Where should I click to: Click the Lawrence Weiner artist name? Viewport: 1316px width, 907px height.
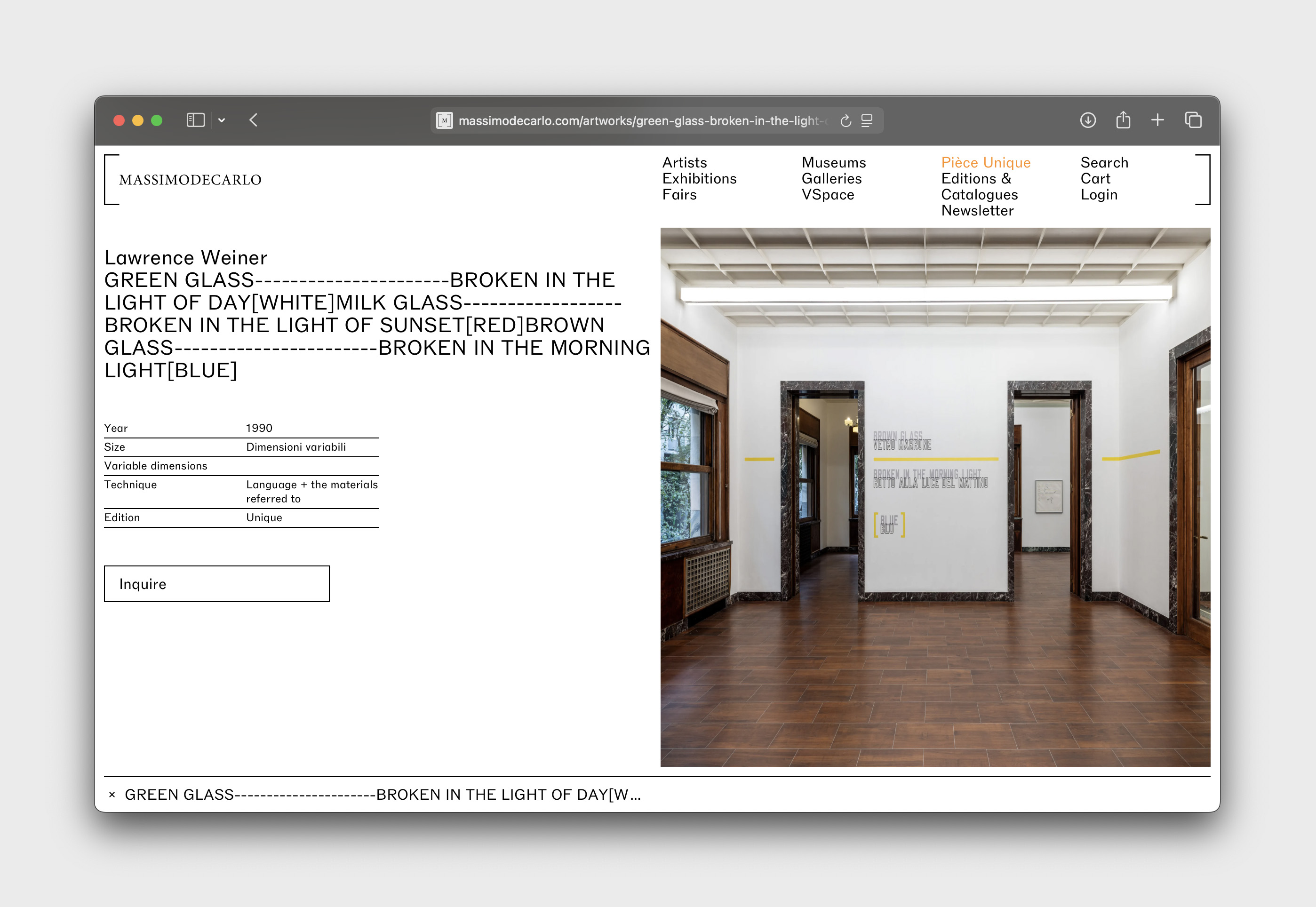point(186,257)
